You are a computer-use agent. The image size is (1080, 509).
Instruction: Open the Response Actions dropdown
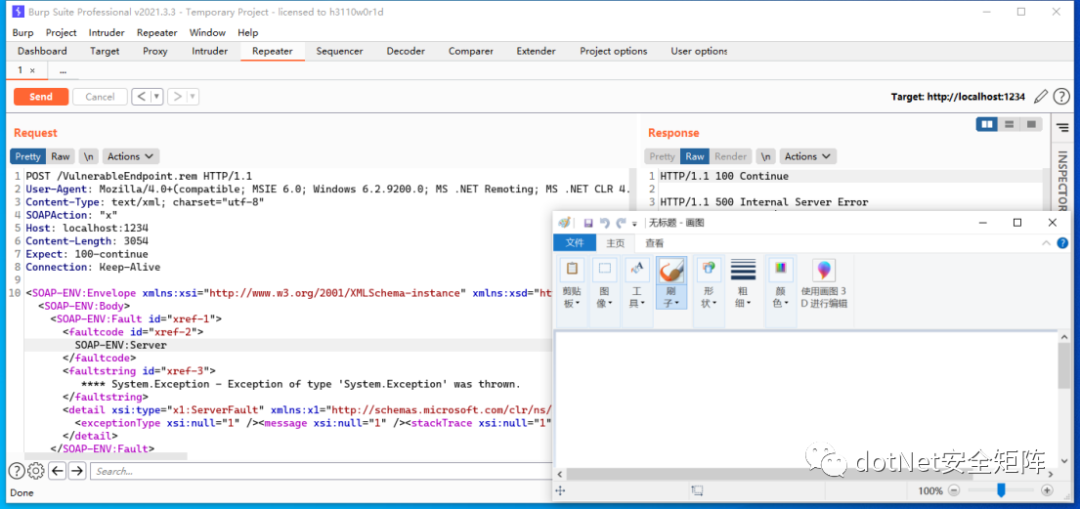tap(808, 156)
